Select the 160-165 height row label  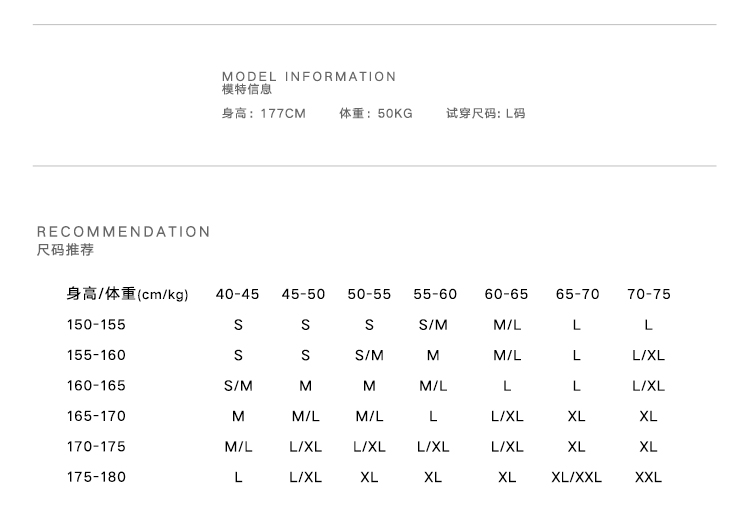(96, 386)
